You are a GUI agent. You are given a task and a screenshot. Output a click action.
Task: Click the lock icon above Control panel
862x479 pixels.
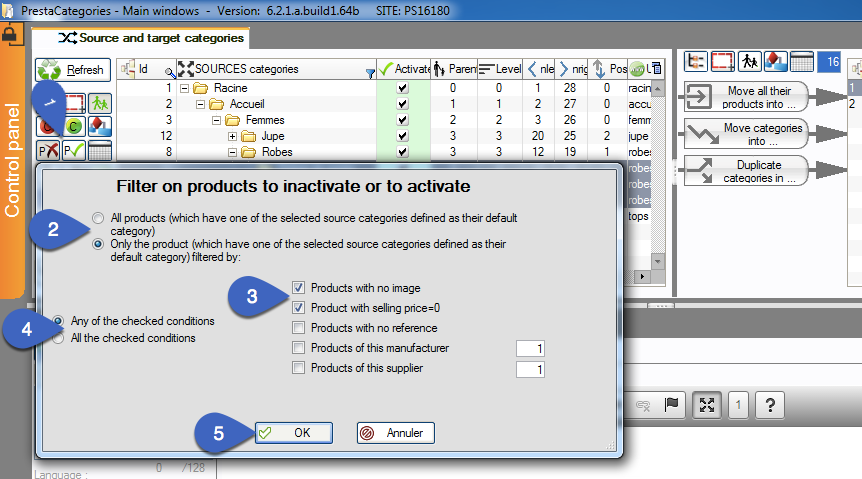(10, 34)
